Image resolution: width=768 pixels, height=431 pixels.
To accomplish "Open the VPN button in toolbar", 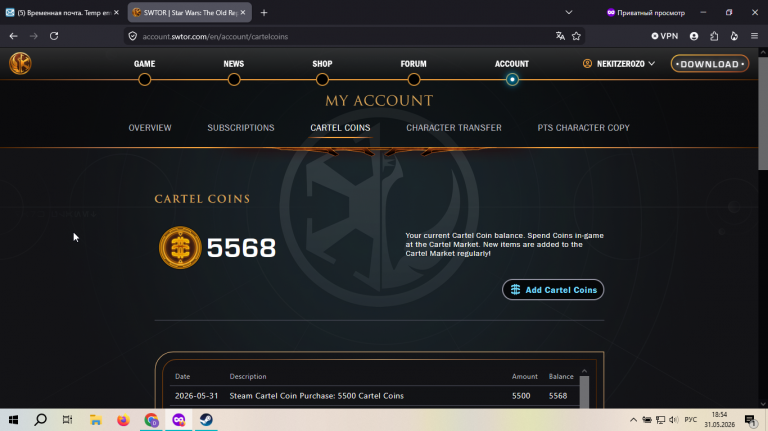I will [665, 36].
